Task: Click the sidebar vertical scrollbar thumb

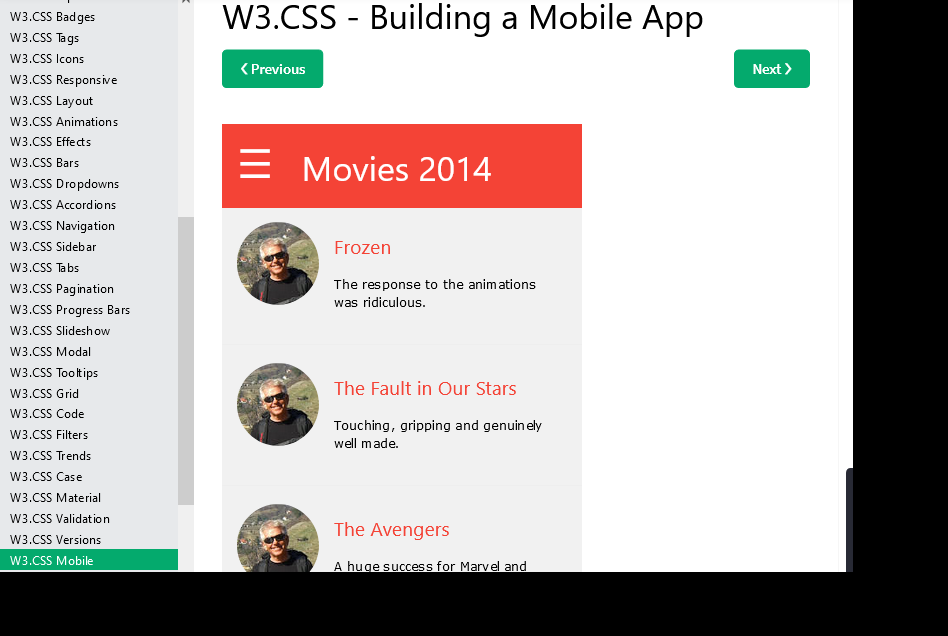Action: (186, 361)
